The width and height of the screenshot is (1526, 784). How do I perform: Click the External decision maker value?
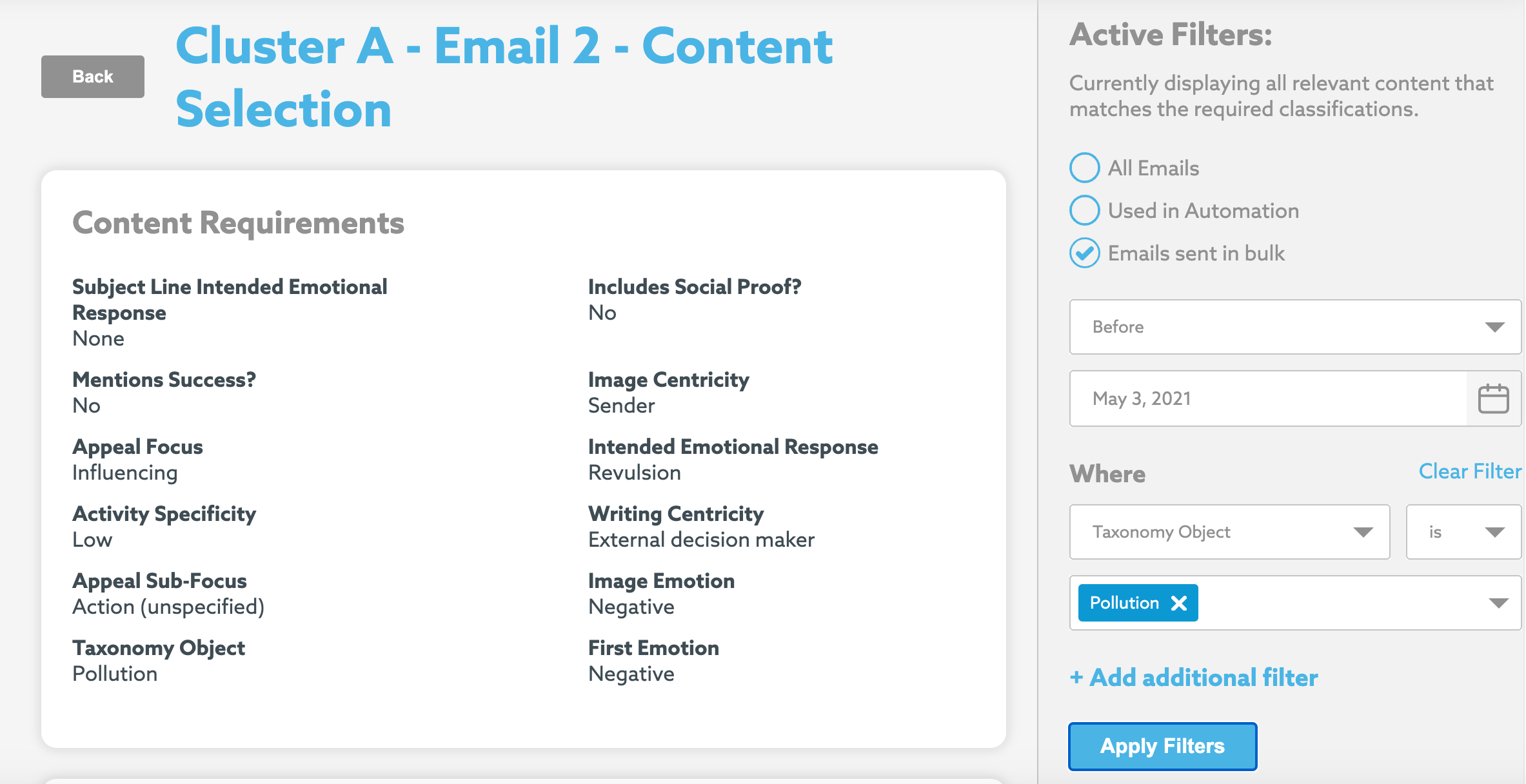click(x=701, y=540)
